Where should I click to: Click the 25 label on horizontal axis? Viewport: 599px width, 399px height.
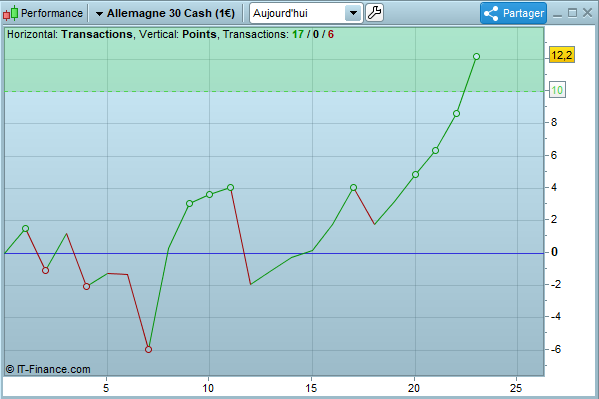tap(516, 388)
